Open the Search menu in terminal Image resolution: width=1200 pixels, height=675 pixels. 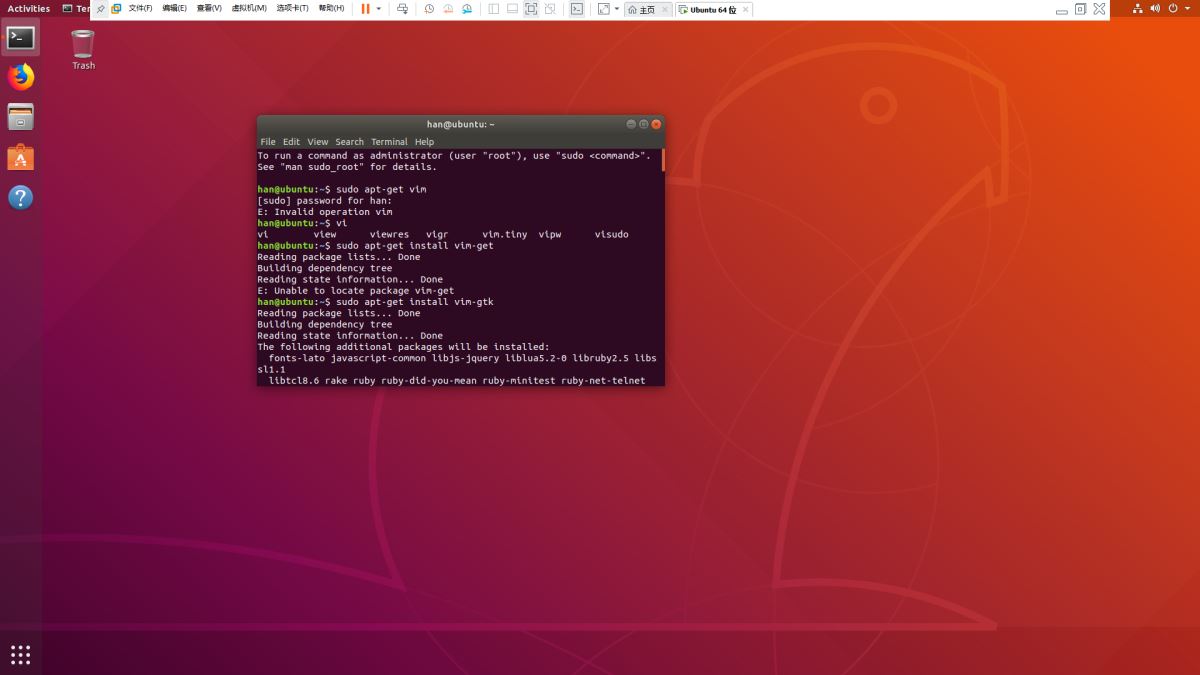point(349,142)
